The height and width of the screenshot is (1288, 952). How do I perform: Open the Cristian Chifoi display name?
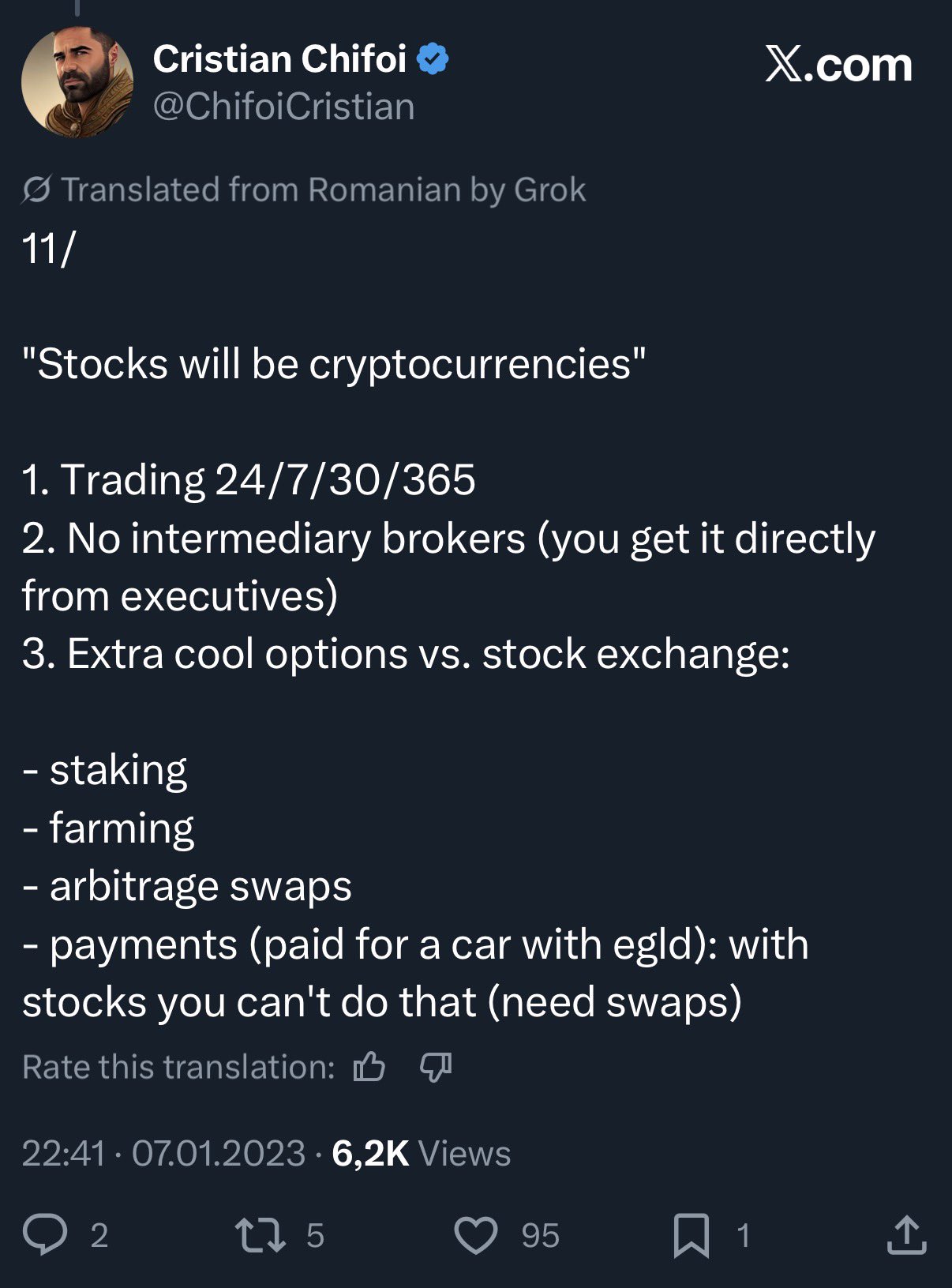coord(279,59)
